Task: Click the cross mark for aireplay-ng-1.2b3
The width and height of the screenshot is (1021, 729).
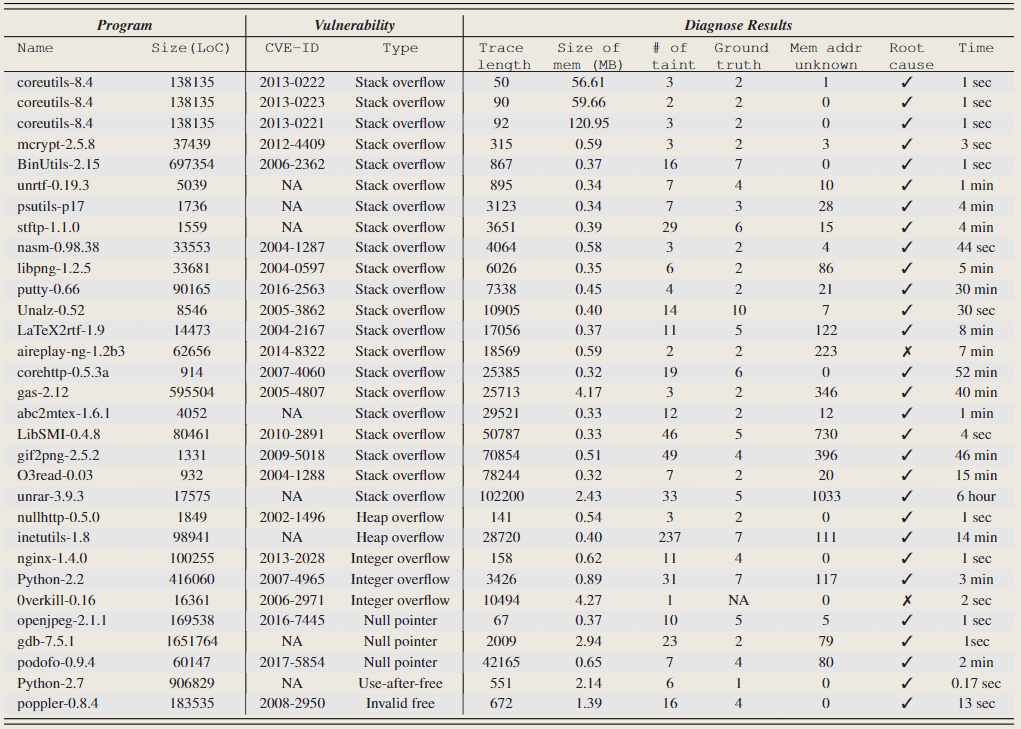Action: pos(906,350)
